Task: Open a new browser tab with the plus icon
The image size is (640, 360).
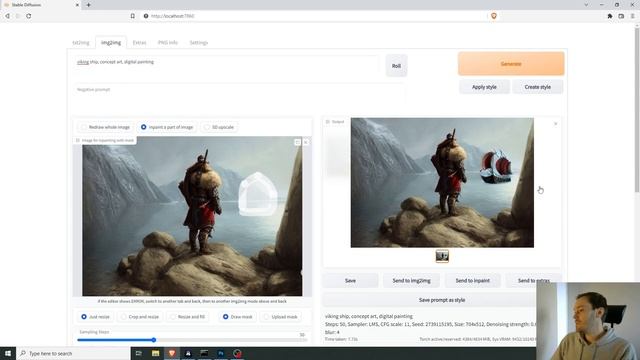Action: [x=89, y=5]
